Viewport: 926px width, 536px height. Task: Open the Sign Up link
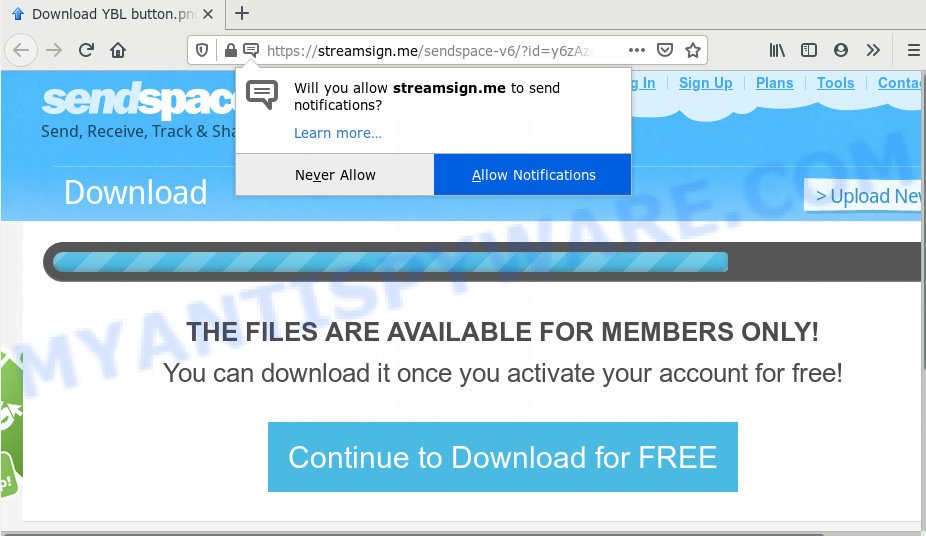(705, 83)
